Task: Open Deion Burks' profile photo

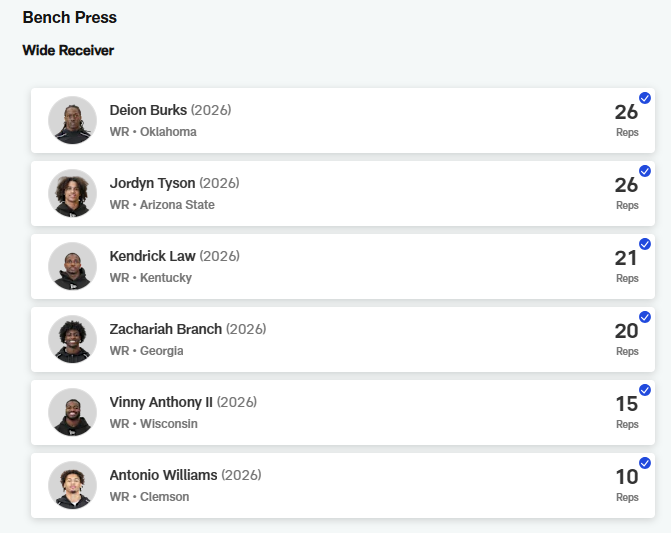Action: 72,120
